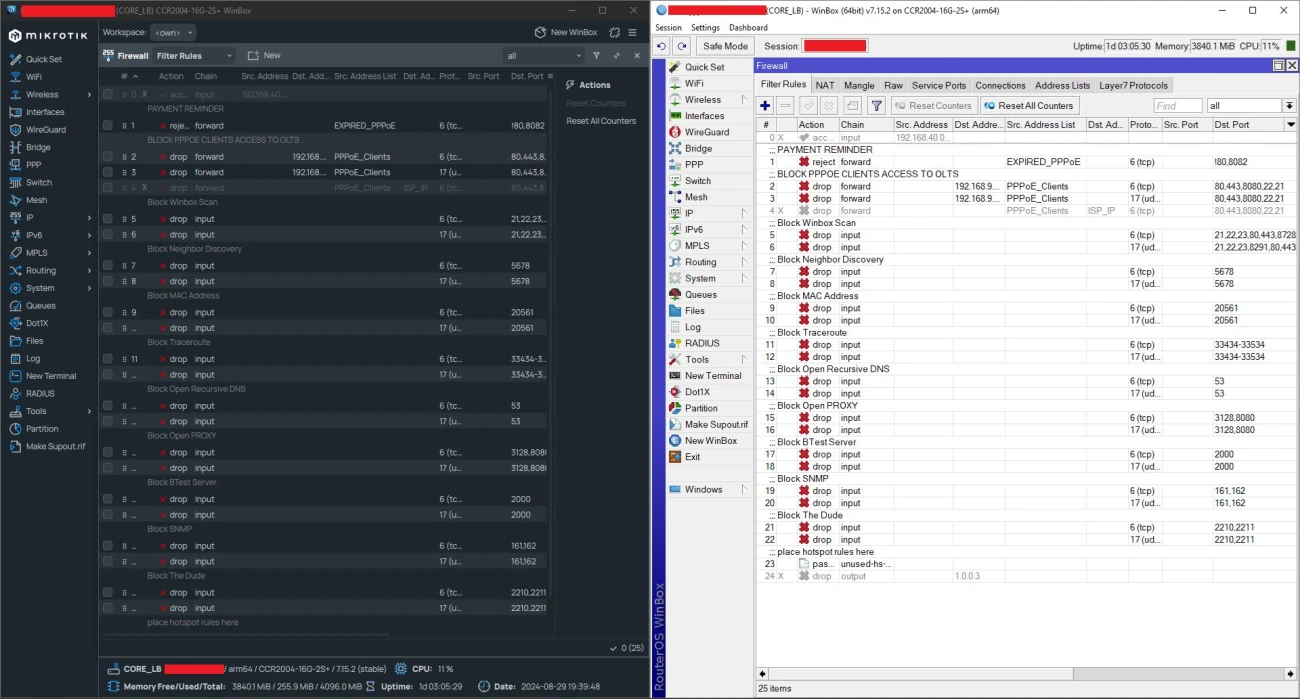
Task: Click the Find input field
Action: (x=1177, y=106)
